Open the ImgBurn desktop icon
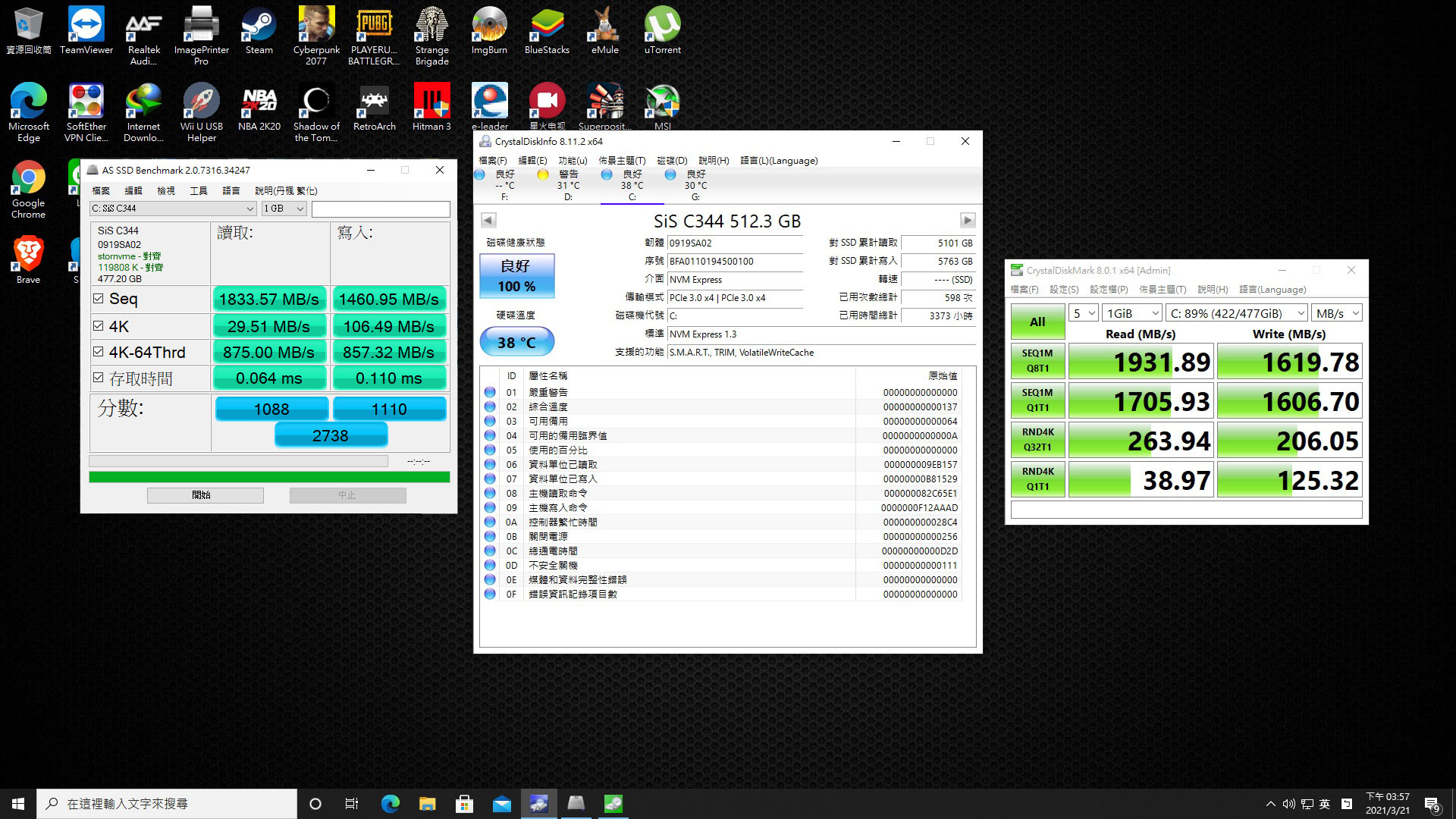This screenshot has height=819, width=1456. pyautogui.click(x=489, y=30)
